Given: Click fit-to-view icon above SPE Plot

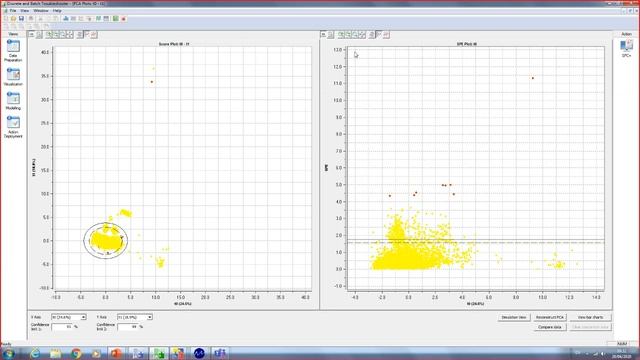Looking at the screenshot, I should click(362, 35).
